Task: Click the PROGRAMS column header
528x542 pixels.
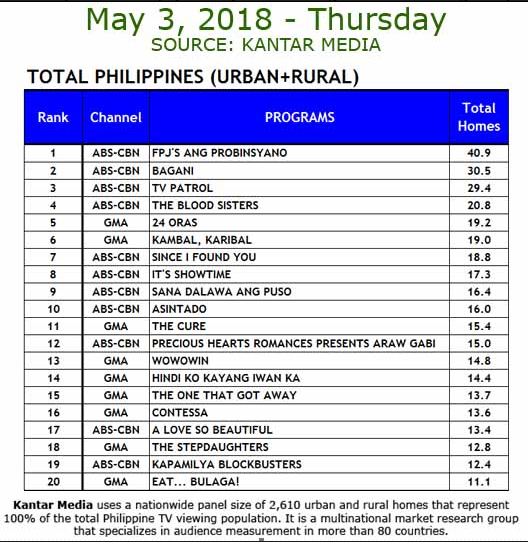Action: pyautogui.click(x=299, y=117)
